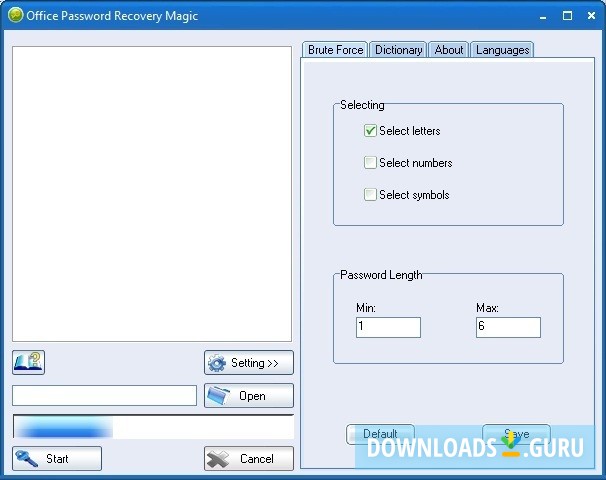The image size is (606, 480).
Task: Click the Max password length field
Action: tap(508, 327)
